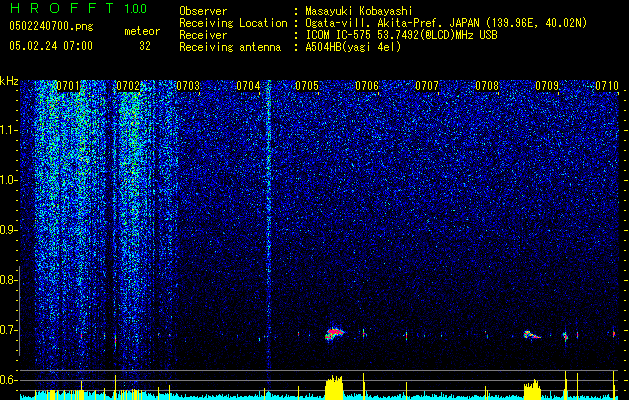629x400 pixels.
Task: Click the yellow intensity block below 0705 echo
Action: pos(334,388)
